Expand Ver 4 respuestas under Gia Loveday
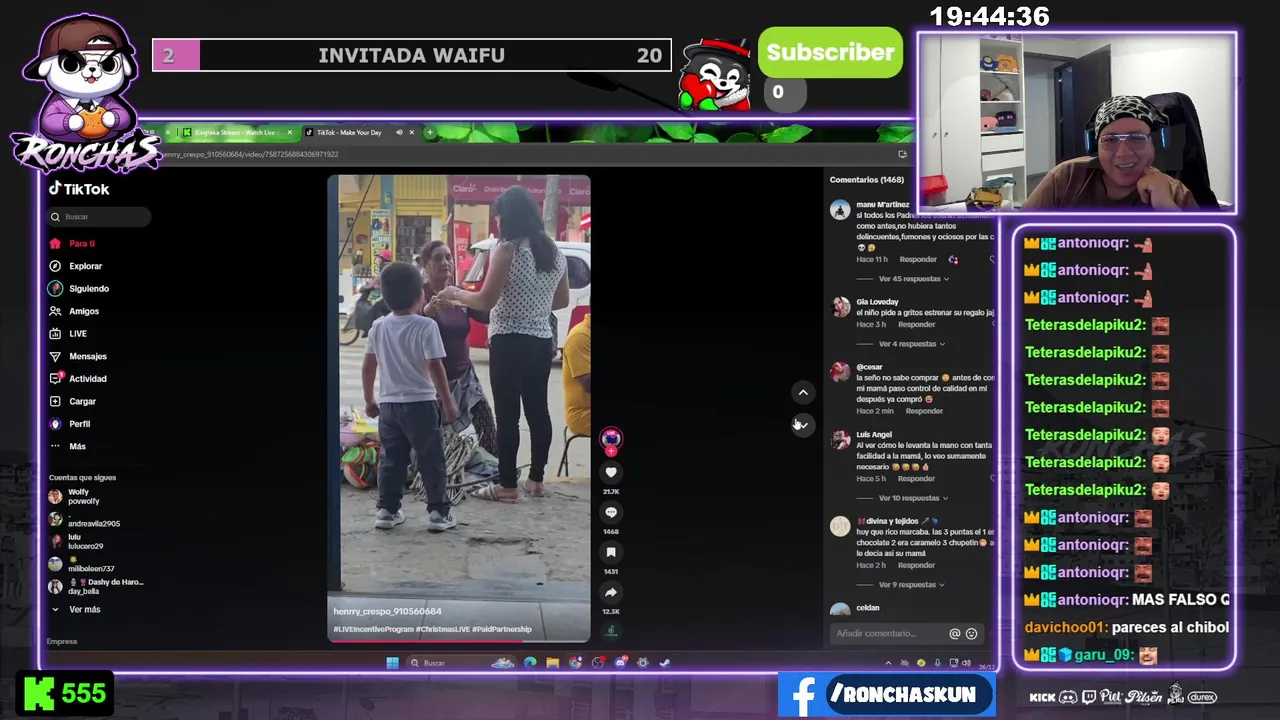 (911, 344)
